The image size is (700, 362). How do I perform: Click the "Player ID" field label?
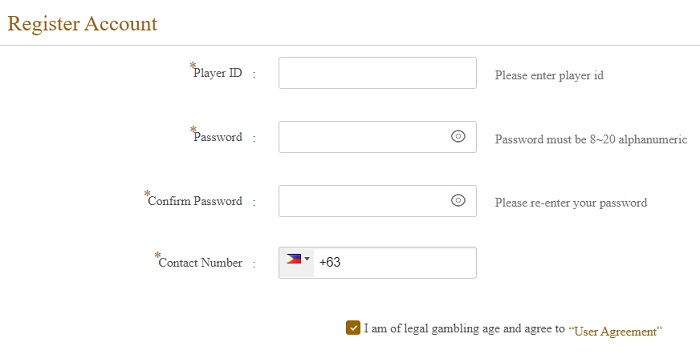218,73
